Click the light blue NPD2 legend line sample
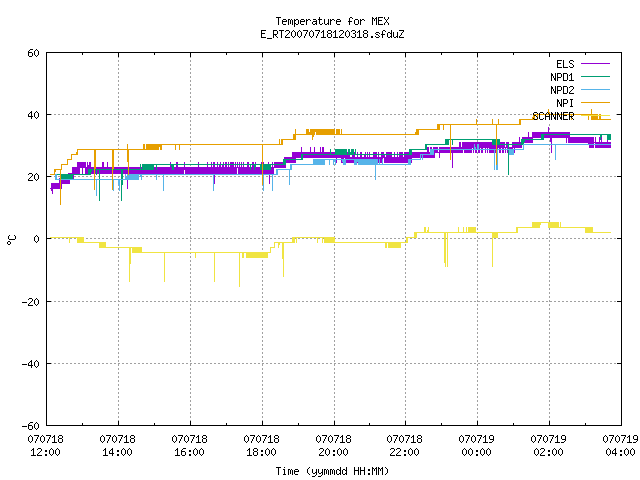Image resolution: width=640 pixels, height=480 pixels. point(595,90)
